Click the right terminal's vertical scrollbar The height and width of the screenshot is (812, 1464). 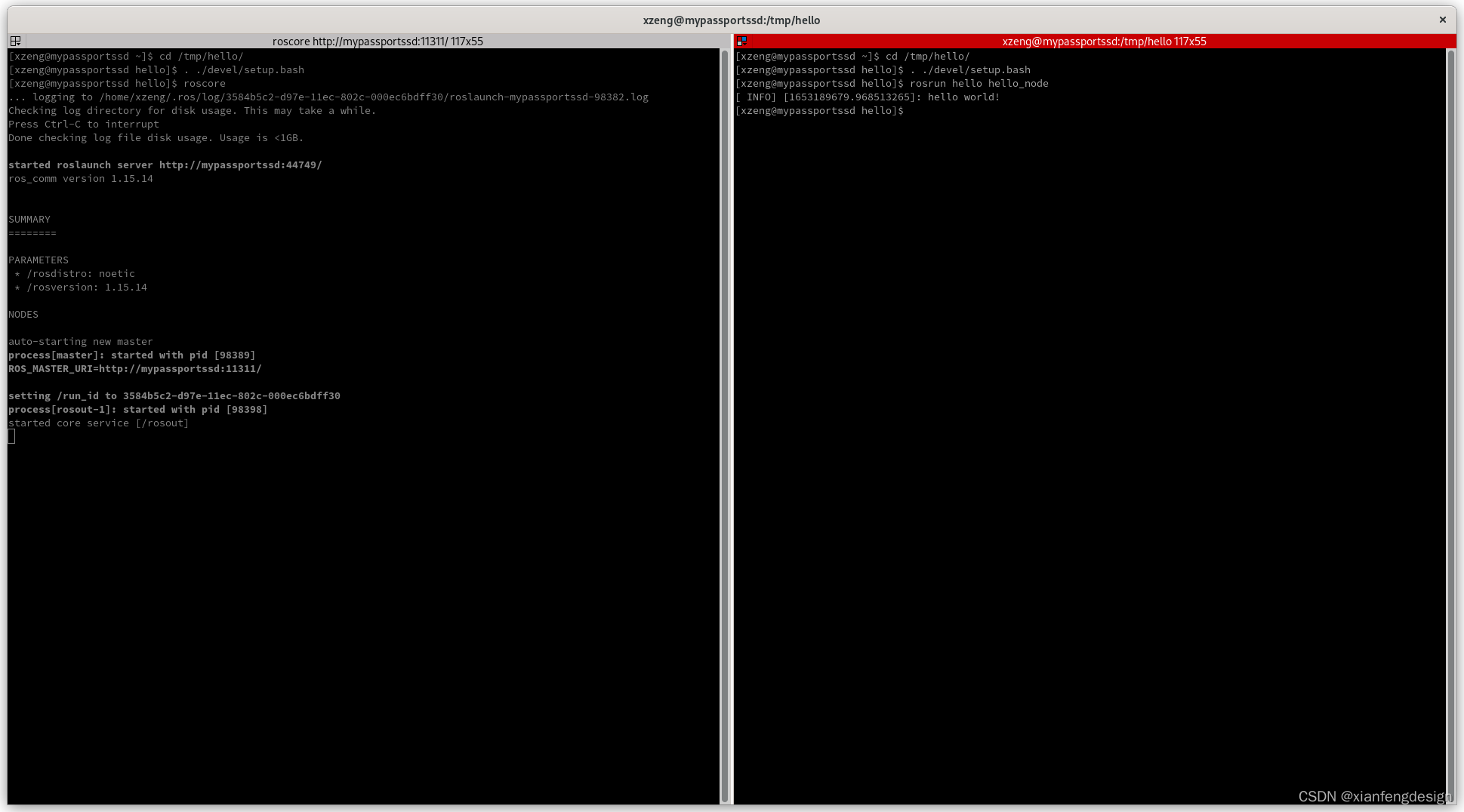coord(1451,426)
